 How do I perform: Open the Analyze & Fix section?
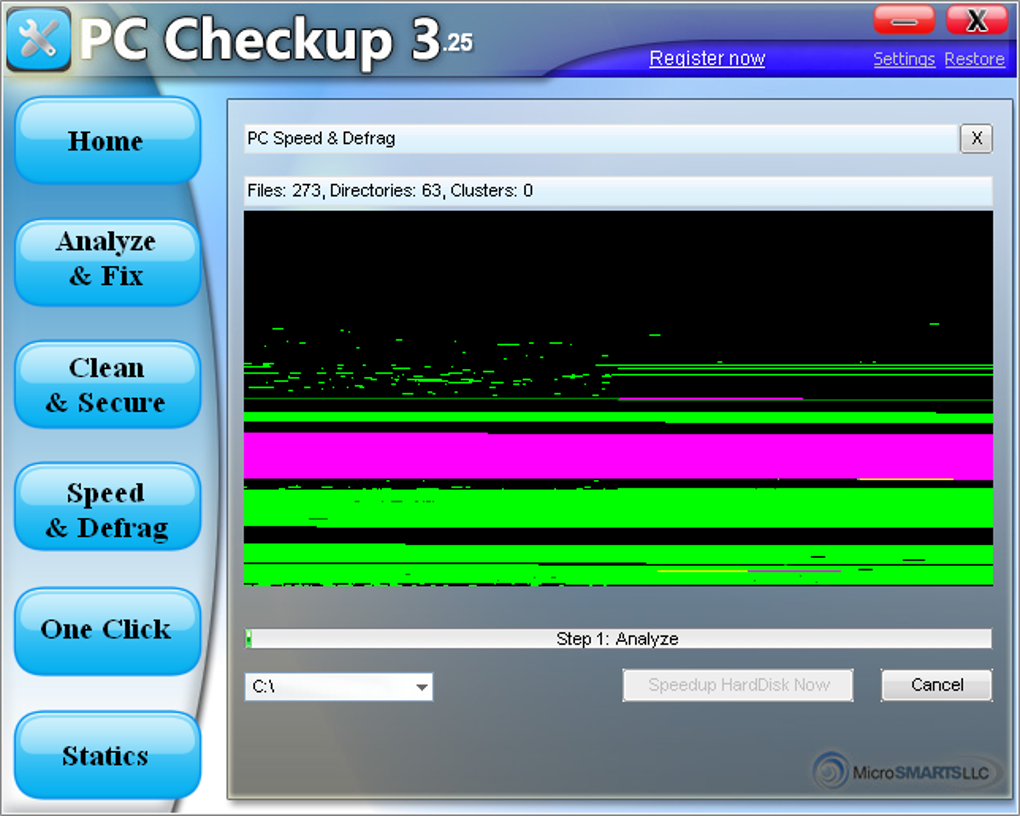pyautogui.click(x=106, y=259)
